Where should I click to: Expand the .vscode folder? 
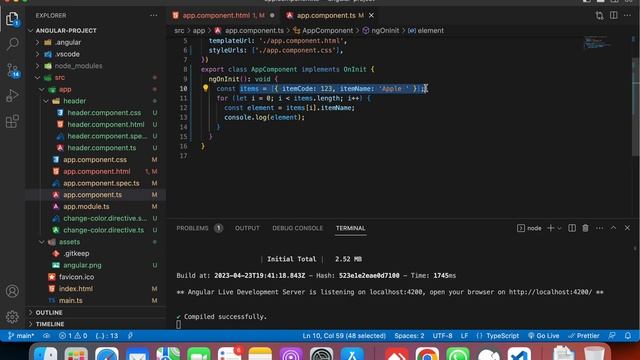coord(96,54)
